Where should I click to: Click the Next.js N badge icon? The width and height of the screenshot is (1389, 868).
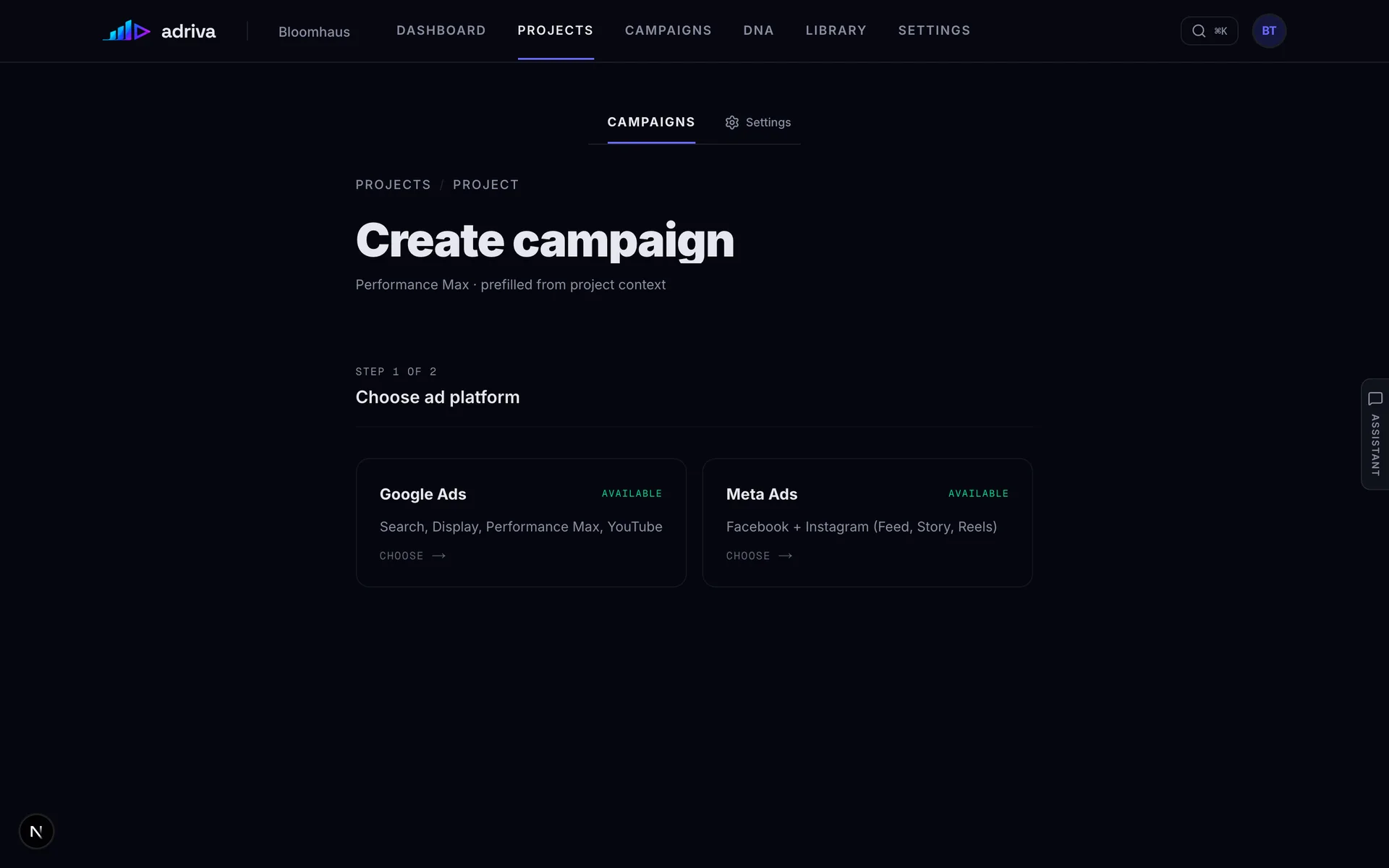pyautogui.click(x=36, y=831)
